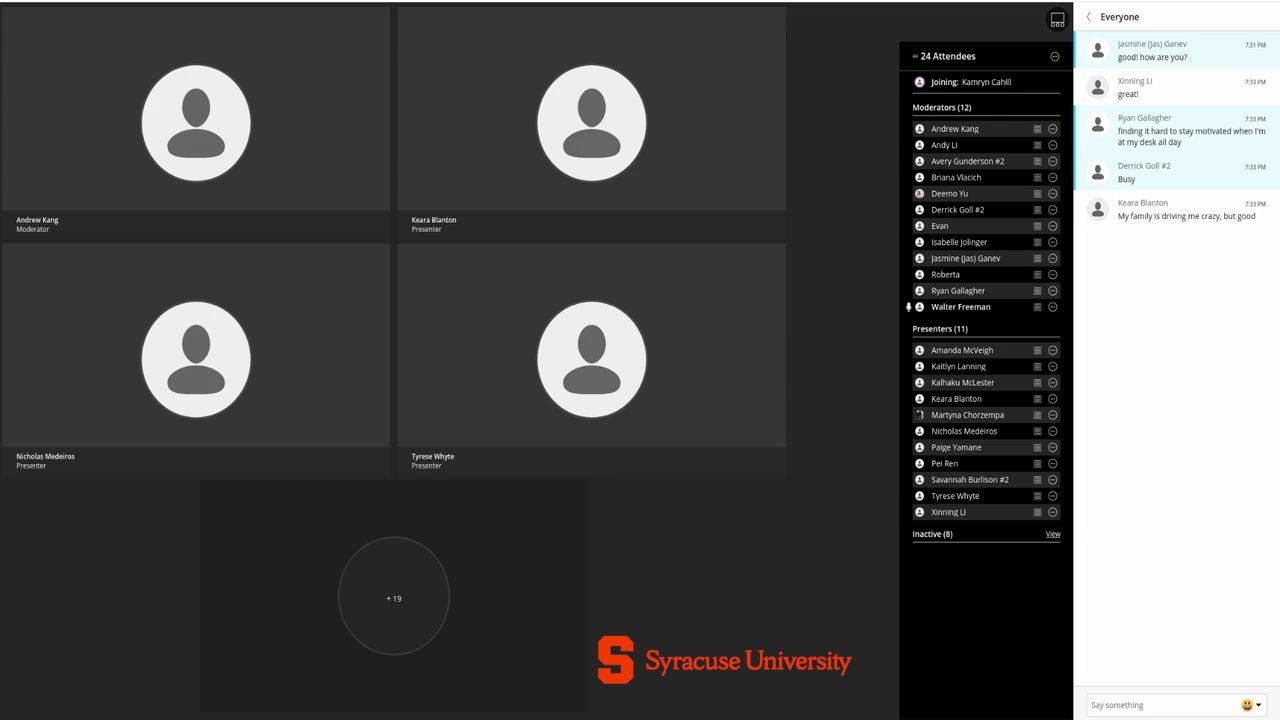
Task: Open attendee controls for Jasmine (Jas) Ganev
Action: click(x=1053, y=258)
